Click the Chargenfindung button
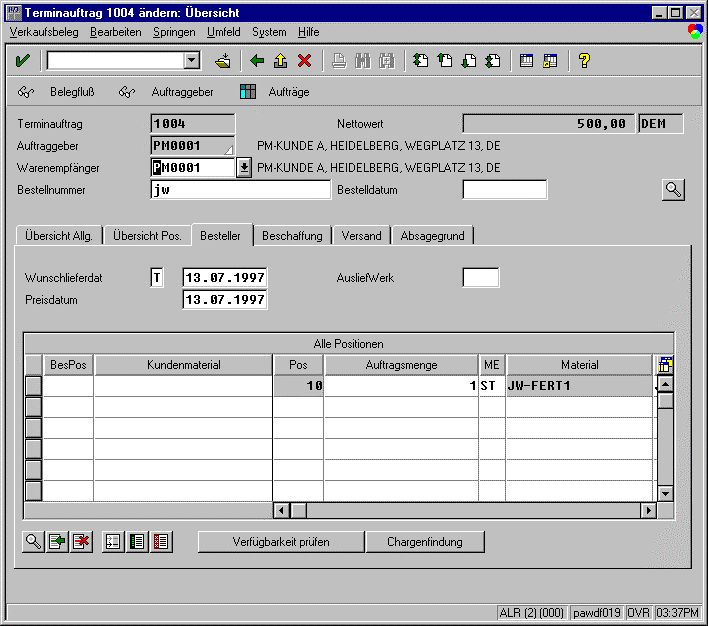The height and width of the screenshot is (626, 708). (425, 542)
